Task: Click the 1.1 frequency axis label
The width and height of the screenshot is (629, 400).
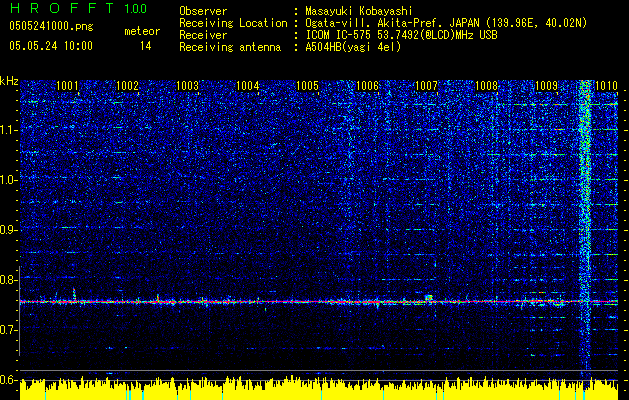Action: 9,130
